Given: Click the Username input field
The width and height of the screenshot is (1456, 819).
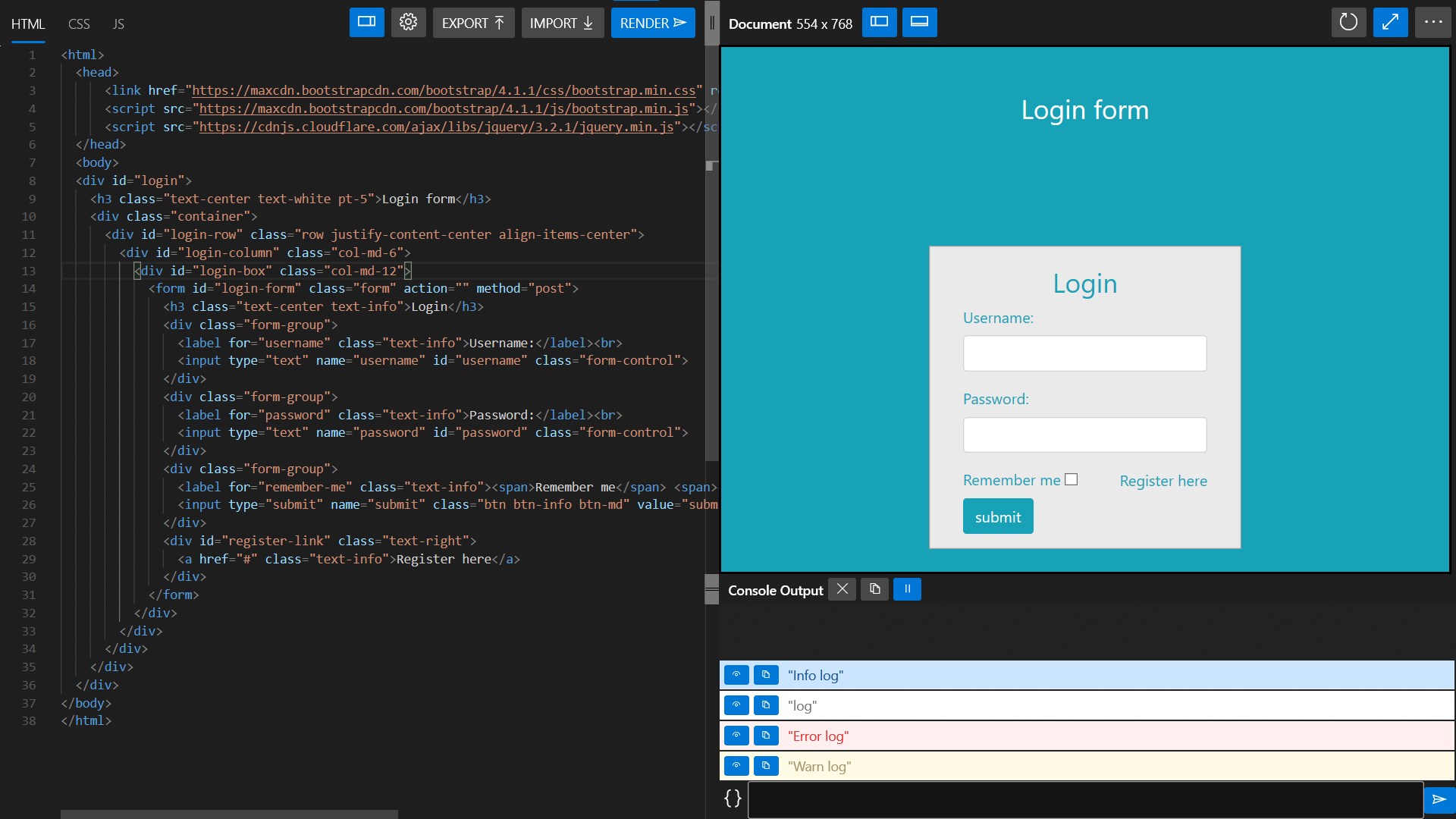Looking at the screenshot, I should (x=1084, y=353).
